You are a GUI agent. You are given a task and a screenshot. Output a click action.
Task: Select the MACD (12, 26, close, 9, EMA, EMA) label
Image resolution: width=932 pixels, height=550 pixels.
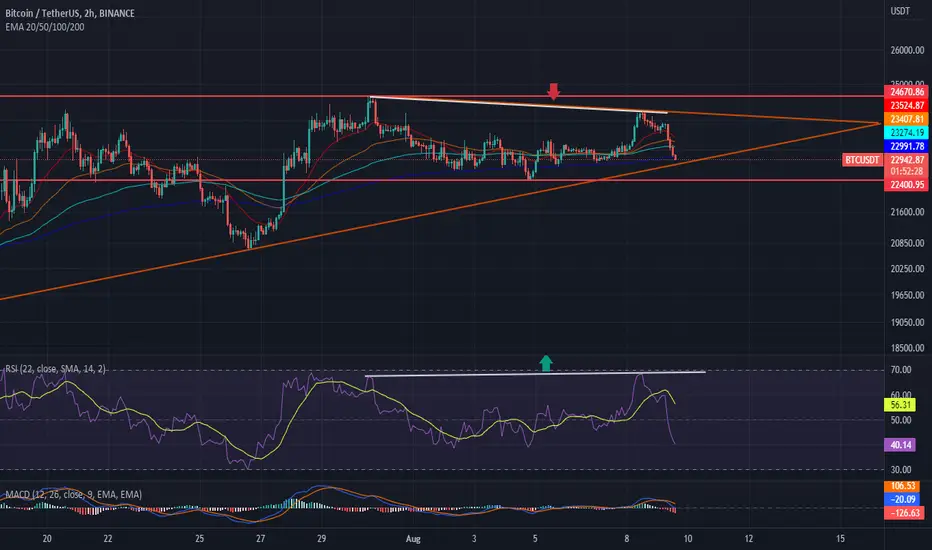(x=74, y=494)
